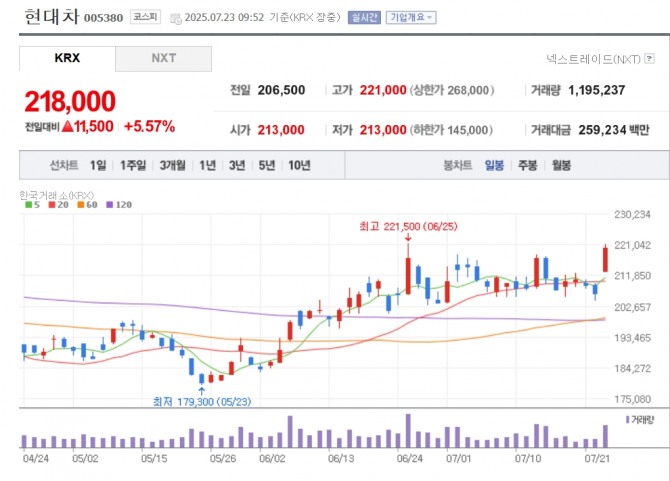670x481 pixels.
Task: Click the tallest volume bar near 06/24
Action: [408, 431]
